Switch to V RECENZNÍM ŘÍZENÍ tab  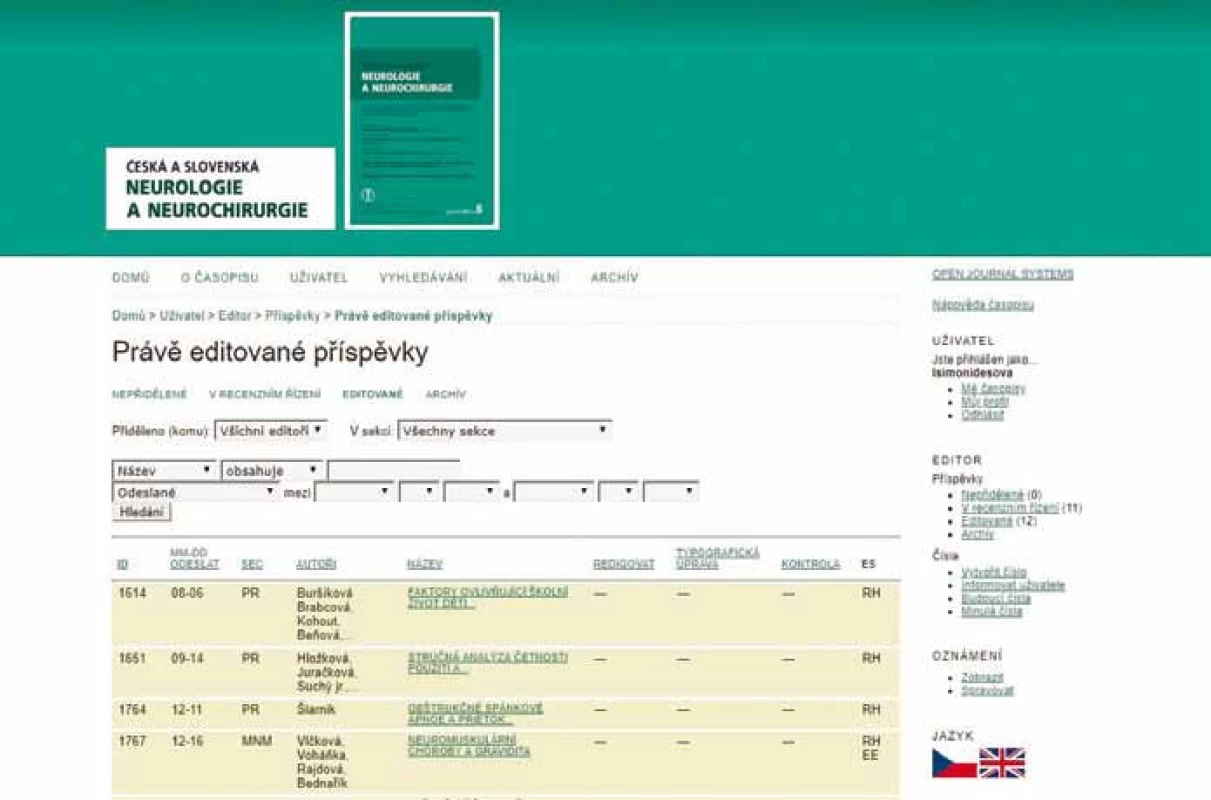pos(265,395)
